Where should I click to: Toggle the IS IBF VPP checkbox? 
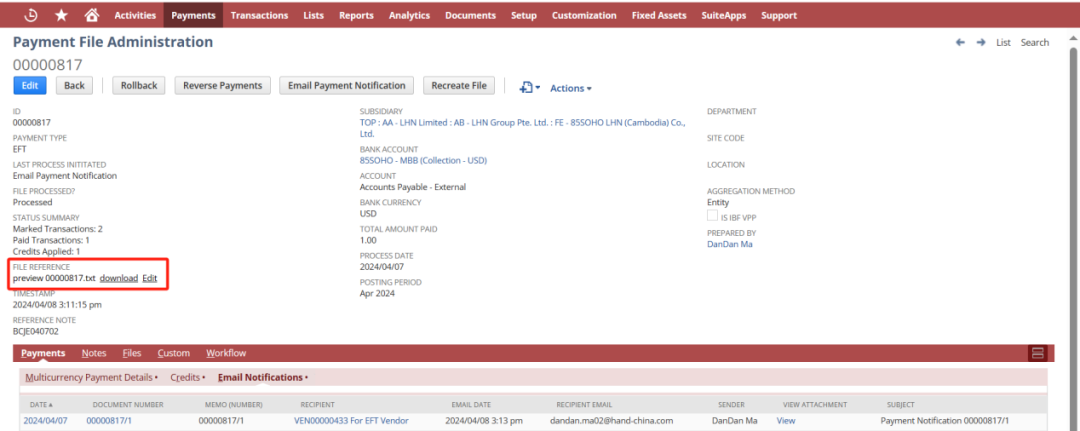[712, 216]
